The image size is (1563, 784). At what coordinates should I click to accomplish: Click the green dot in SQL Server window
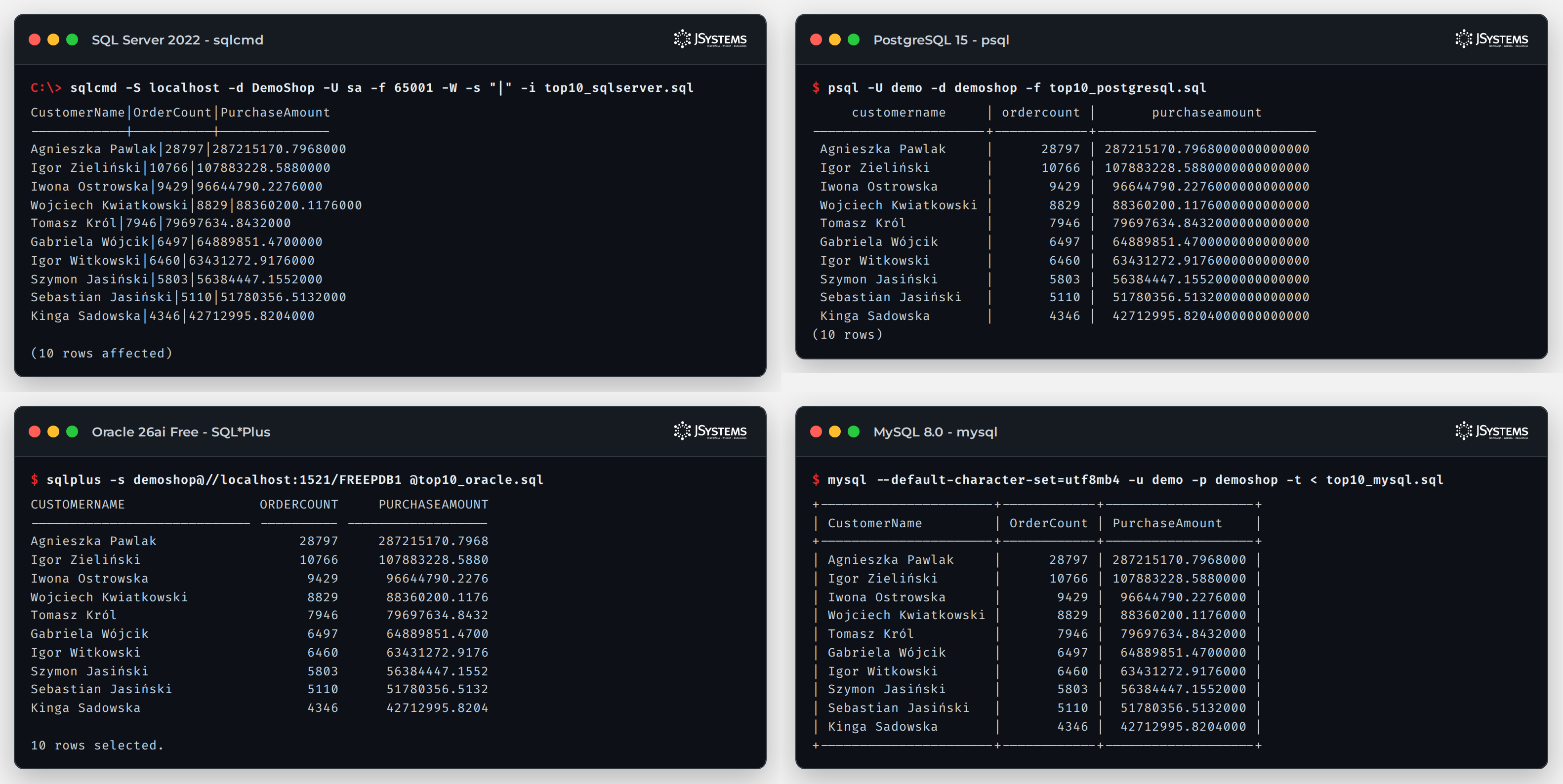72,39
